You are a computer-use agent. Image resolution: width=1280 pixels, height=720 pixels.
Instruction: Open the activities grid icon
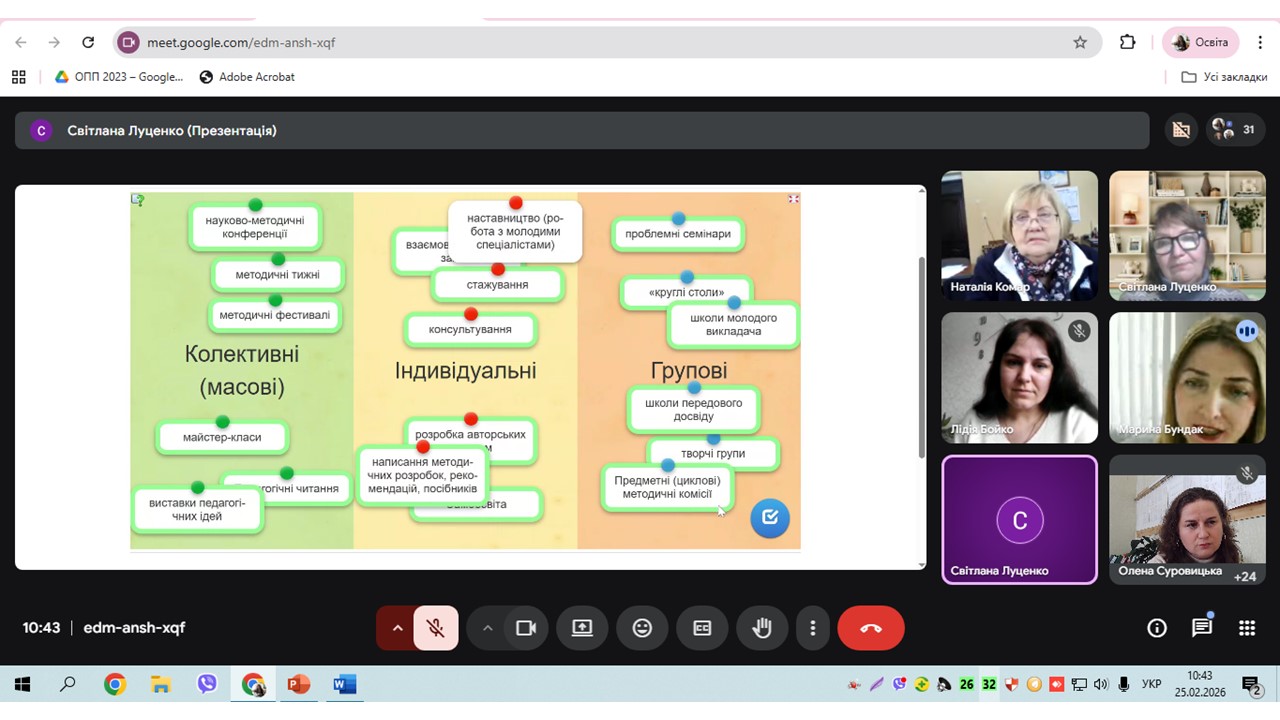point(1246,628)
